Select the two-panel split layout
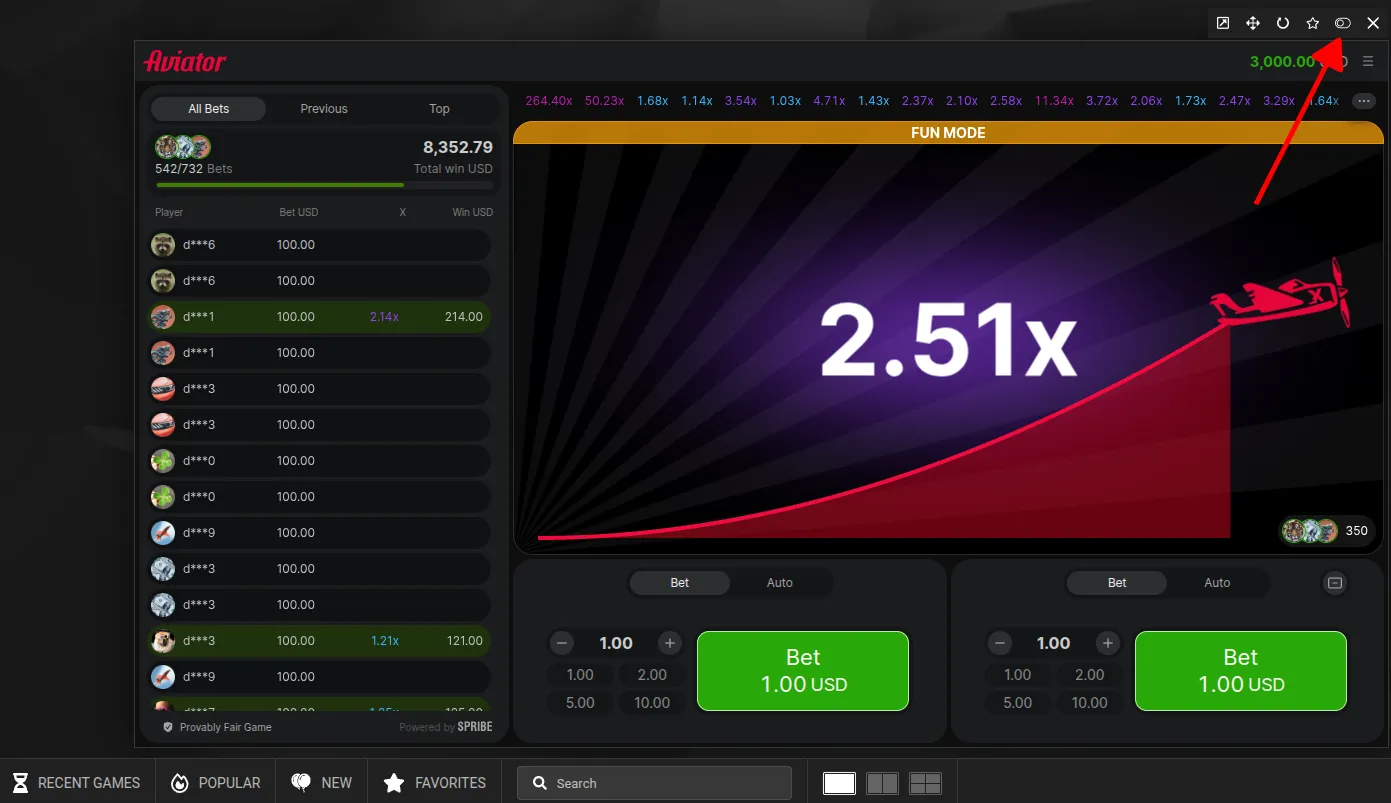The image size is (1391, 803). pos(882,783)
